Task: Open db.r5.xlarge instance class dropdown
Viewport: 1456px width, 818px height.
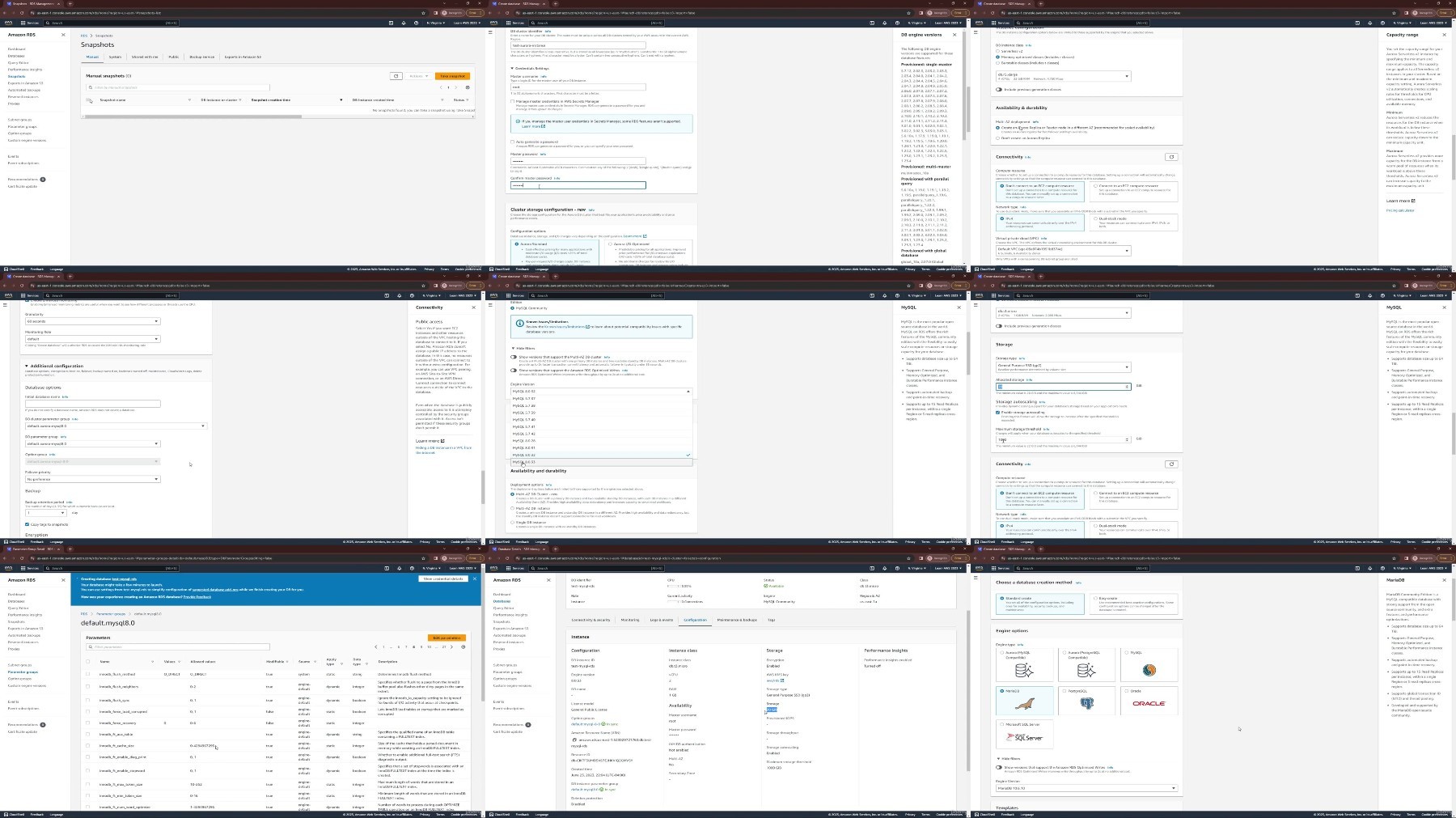Action: tap(1063, 76)
